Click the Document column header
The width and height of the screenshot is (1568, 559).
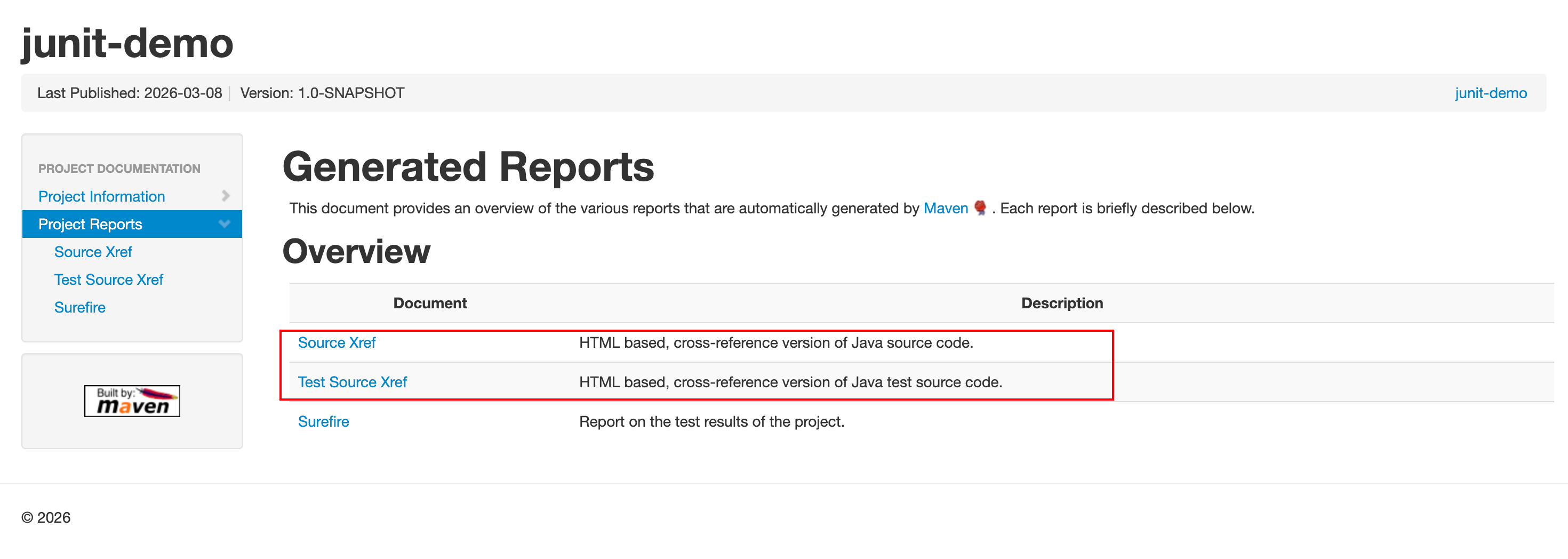pos(430,304)
